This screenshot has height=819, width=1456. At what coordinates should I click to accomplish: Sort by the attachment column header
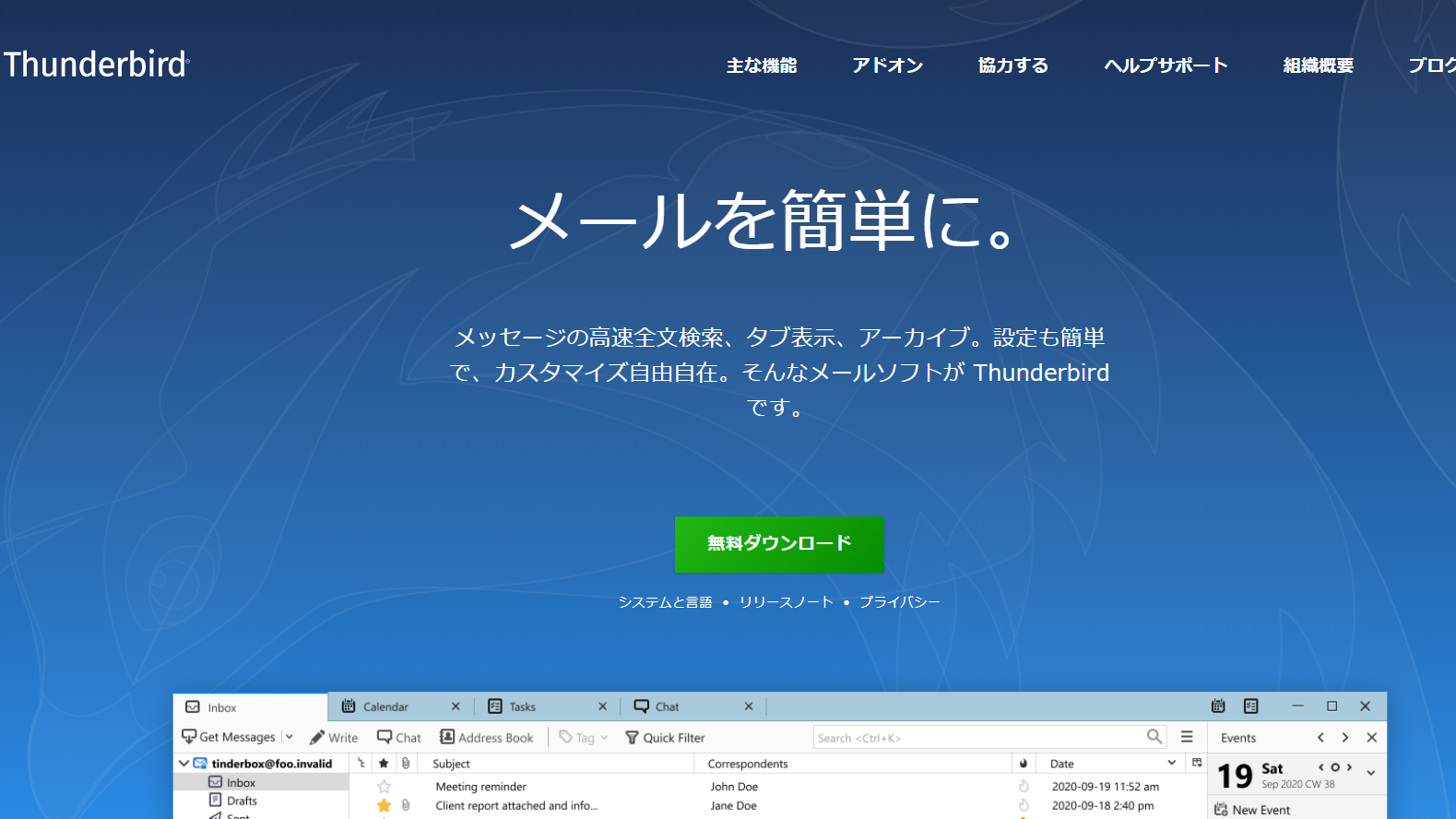(x=406, y=764)
